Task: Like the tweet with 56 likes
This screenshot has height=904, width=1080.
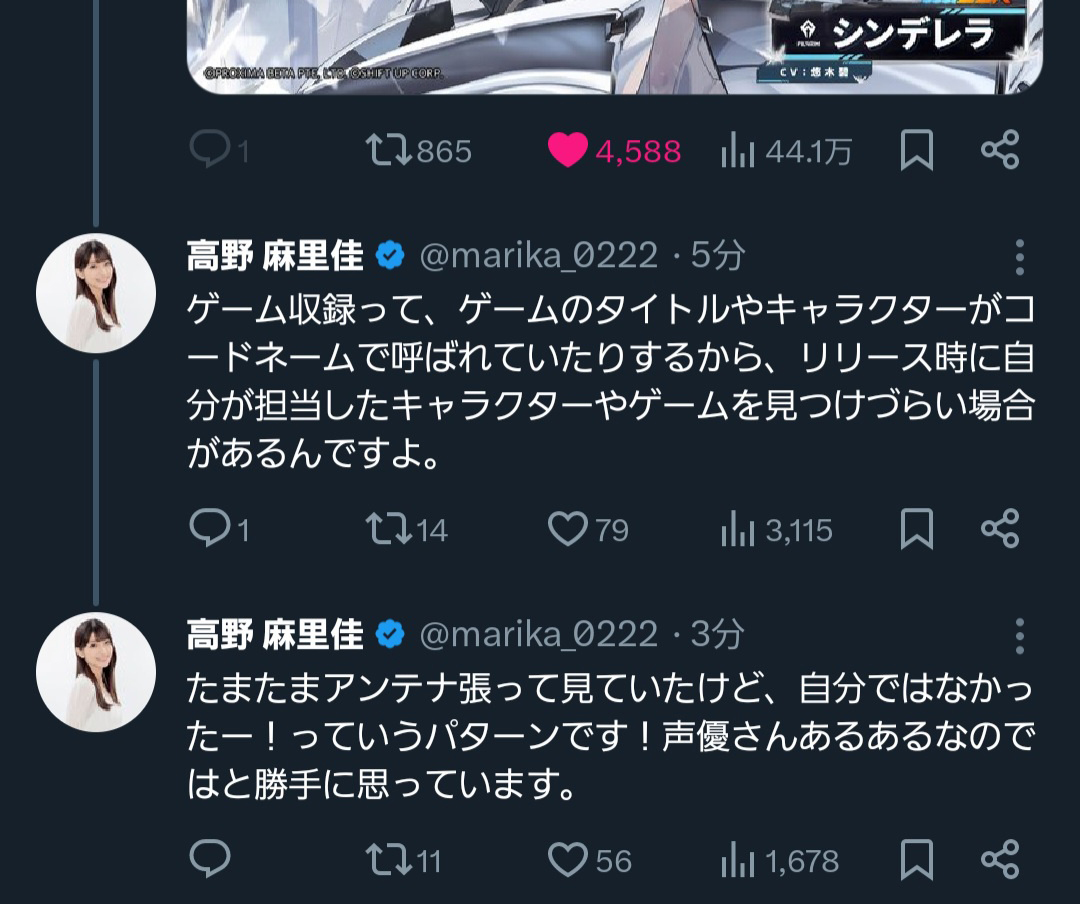Action: (x=568, y=860)
